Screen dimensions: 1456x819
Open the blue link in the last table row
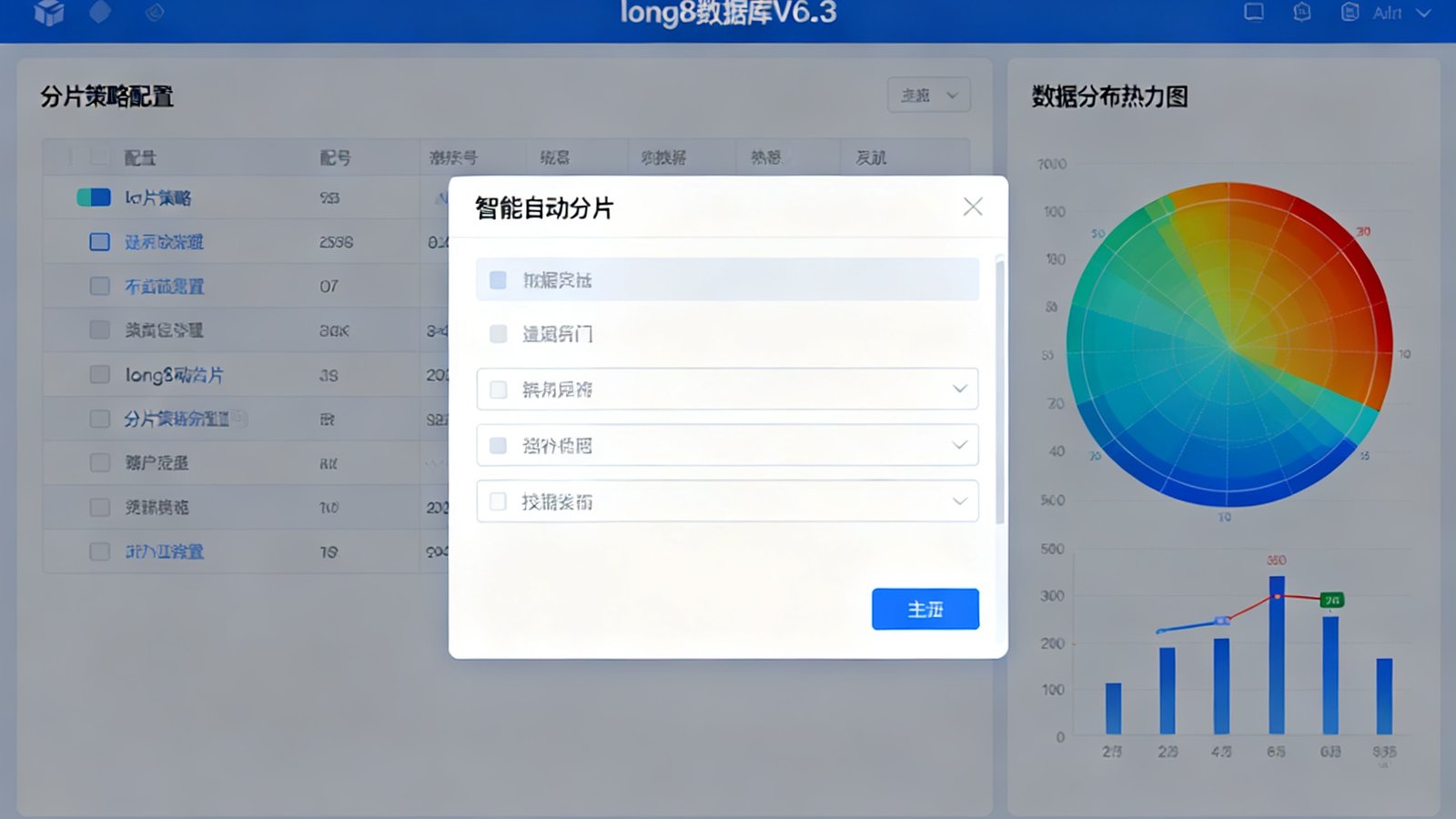tap(164, 551)
